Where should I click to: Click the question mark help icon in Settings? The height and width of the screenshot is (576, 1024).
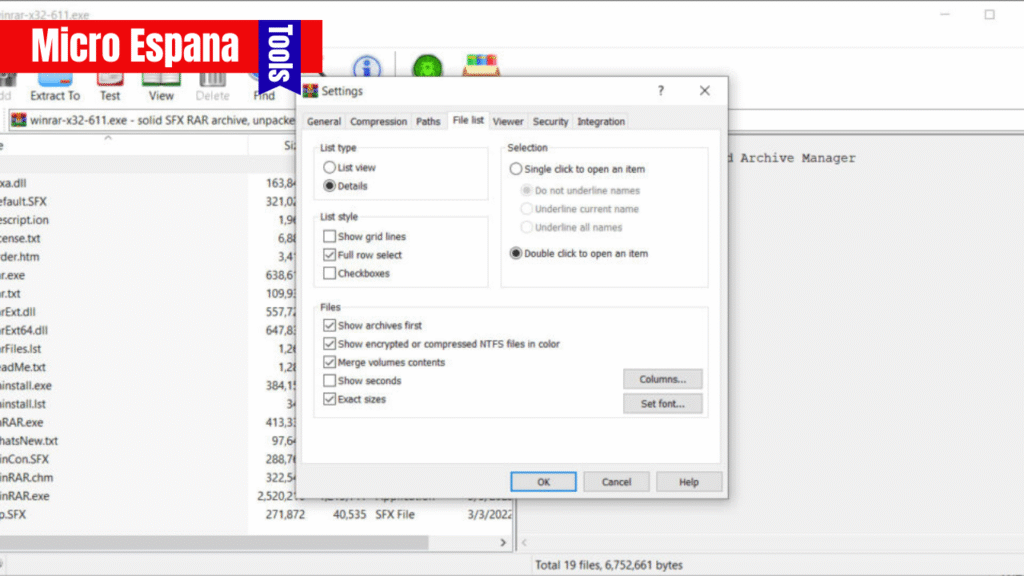[660, 91]
